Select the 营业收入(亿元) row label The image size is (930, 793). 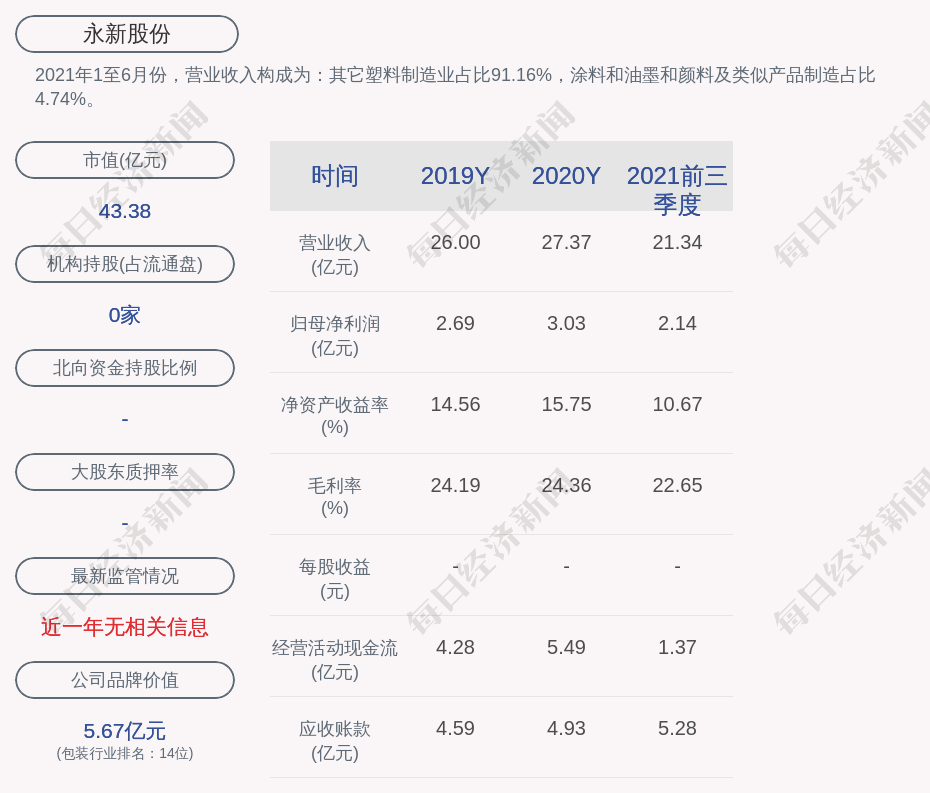[335, 255]
